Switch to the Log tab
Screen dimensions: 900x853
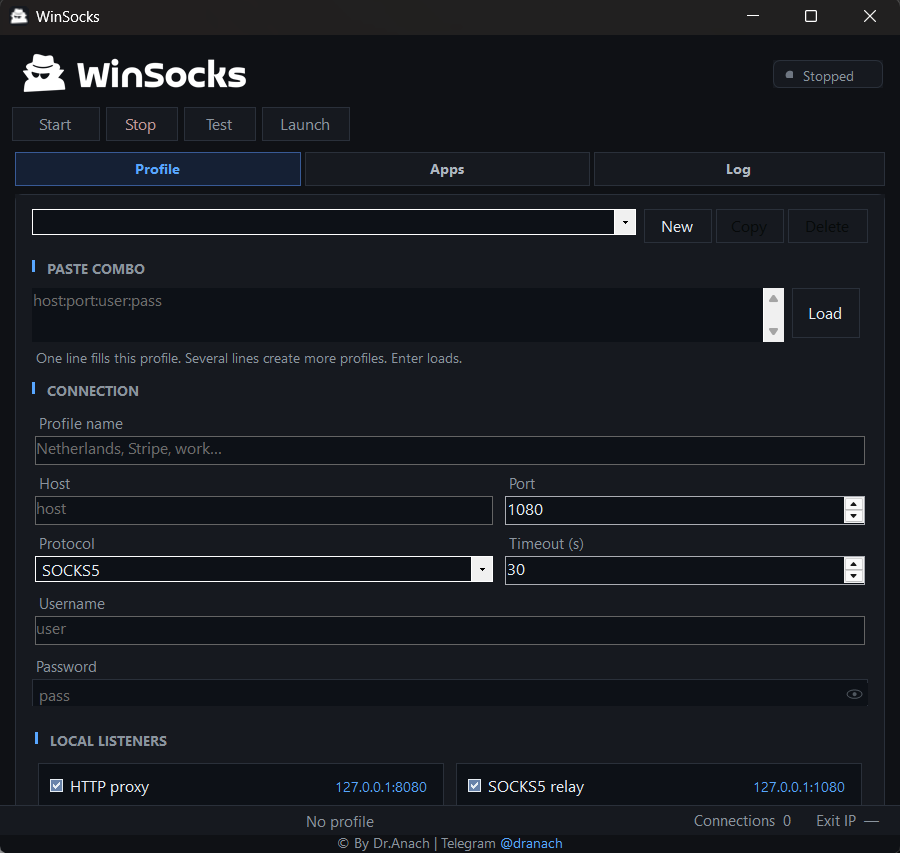[739, 169]
